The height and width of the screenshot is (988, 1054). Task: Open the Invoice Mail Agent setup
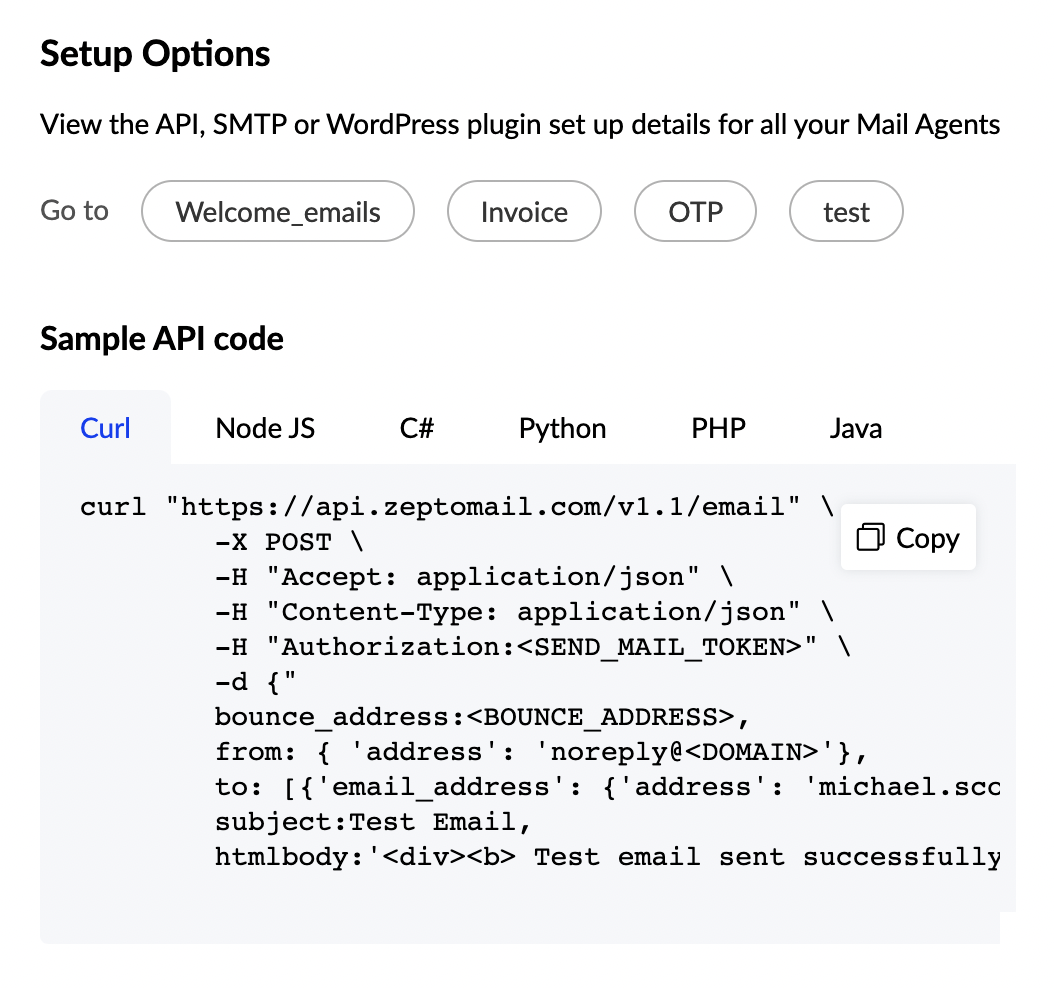click(x=523, y=211)
